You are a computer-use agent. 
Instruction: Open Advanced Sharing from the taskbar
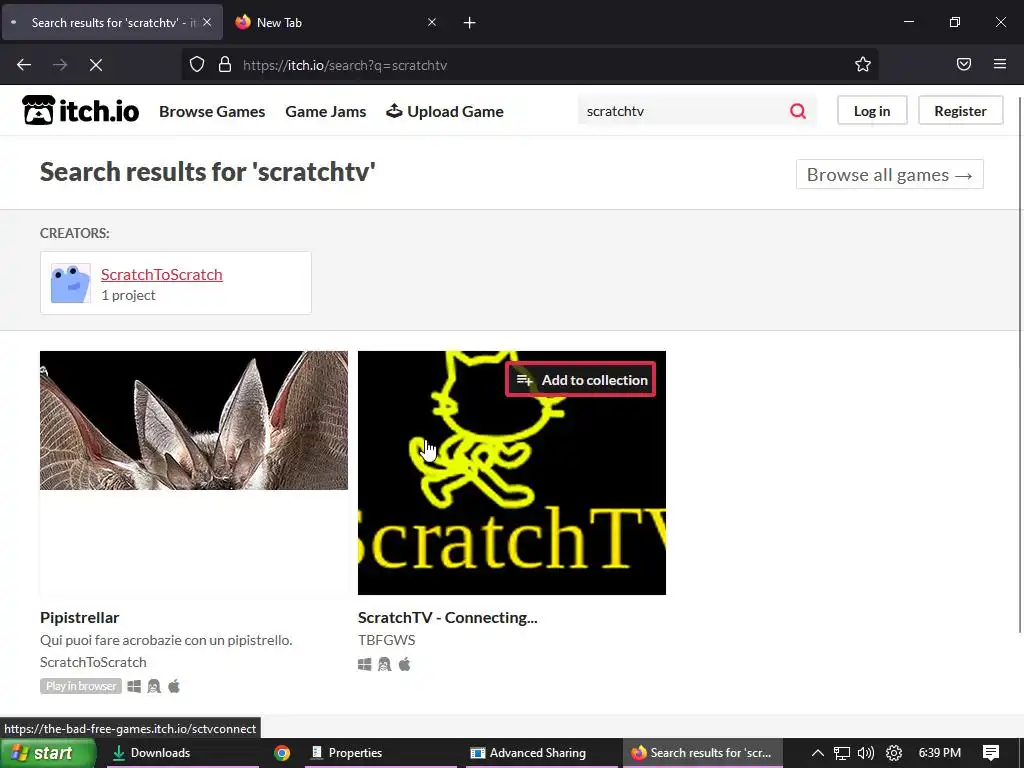(x=541, y=753)
